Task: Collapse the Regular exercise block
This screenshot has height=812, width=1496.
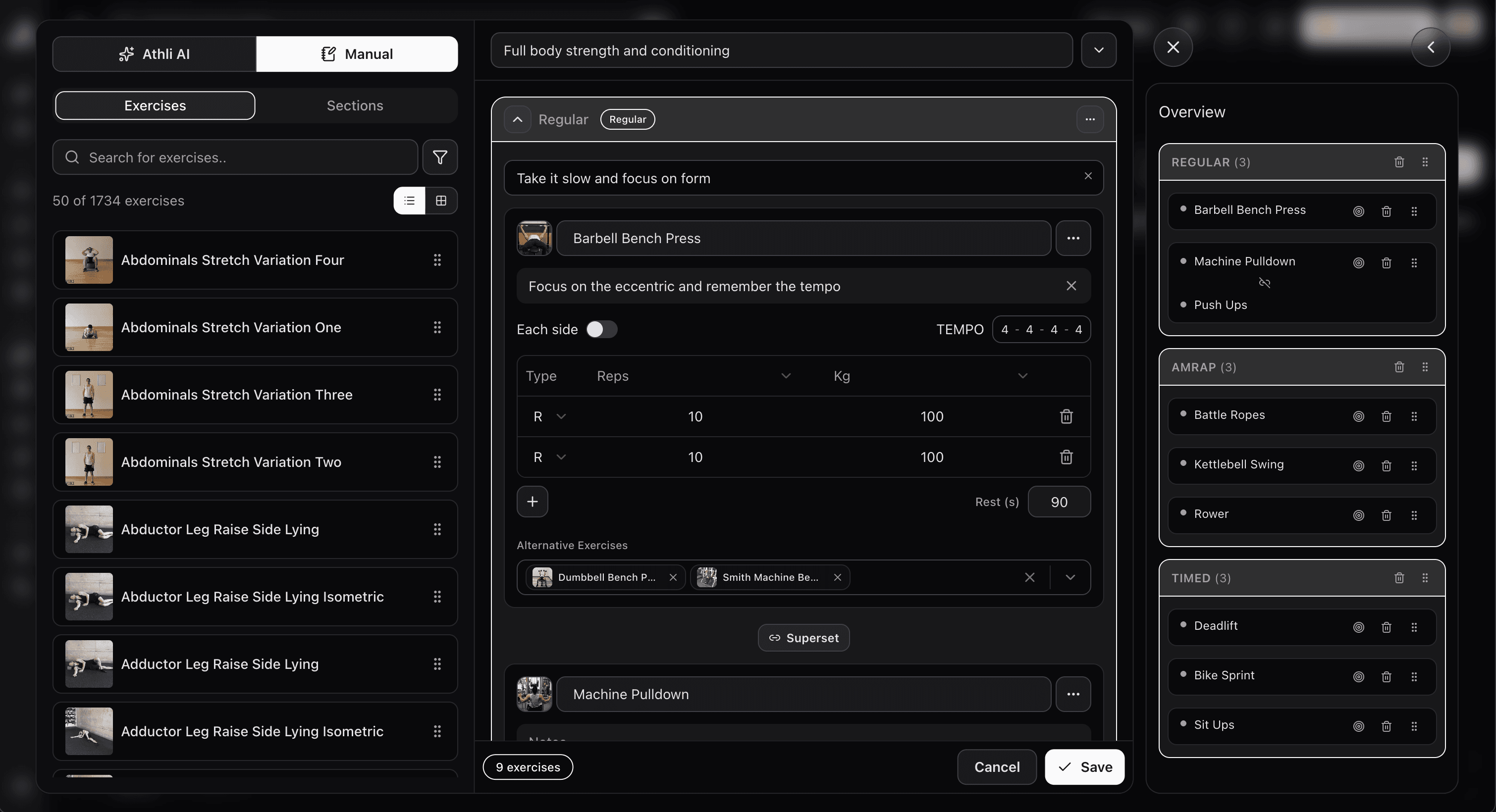Action: pyautogui.click(x=518, y=119)
